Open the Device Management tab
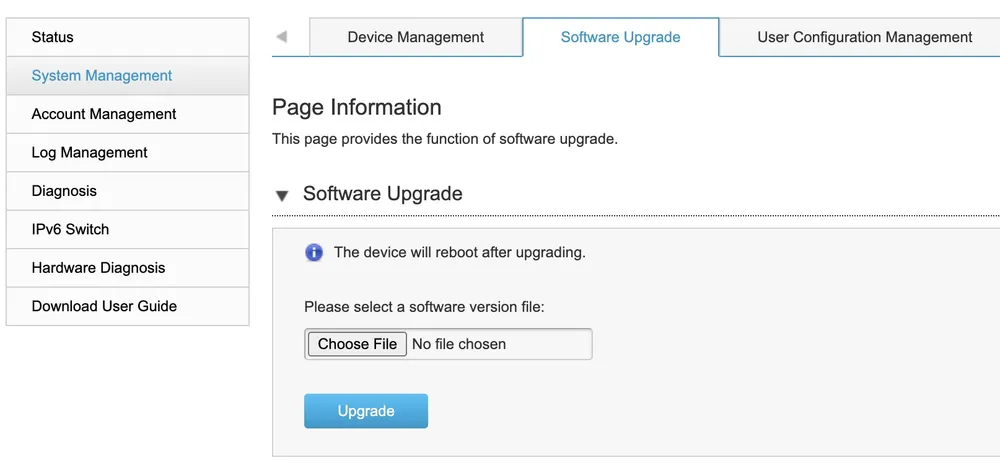The height and width of the screenshot is (465, 1000). point(416,37)
